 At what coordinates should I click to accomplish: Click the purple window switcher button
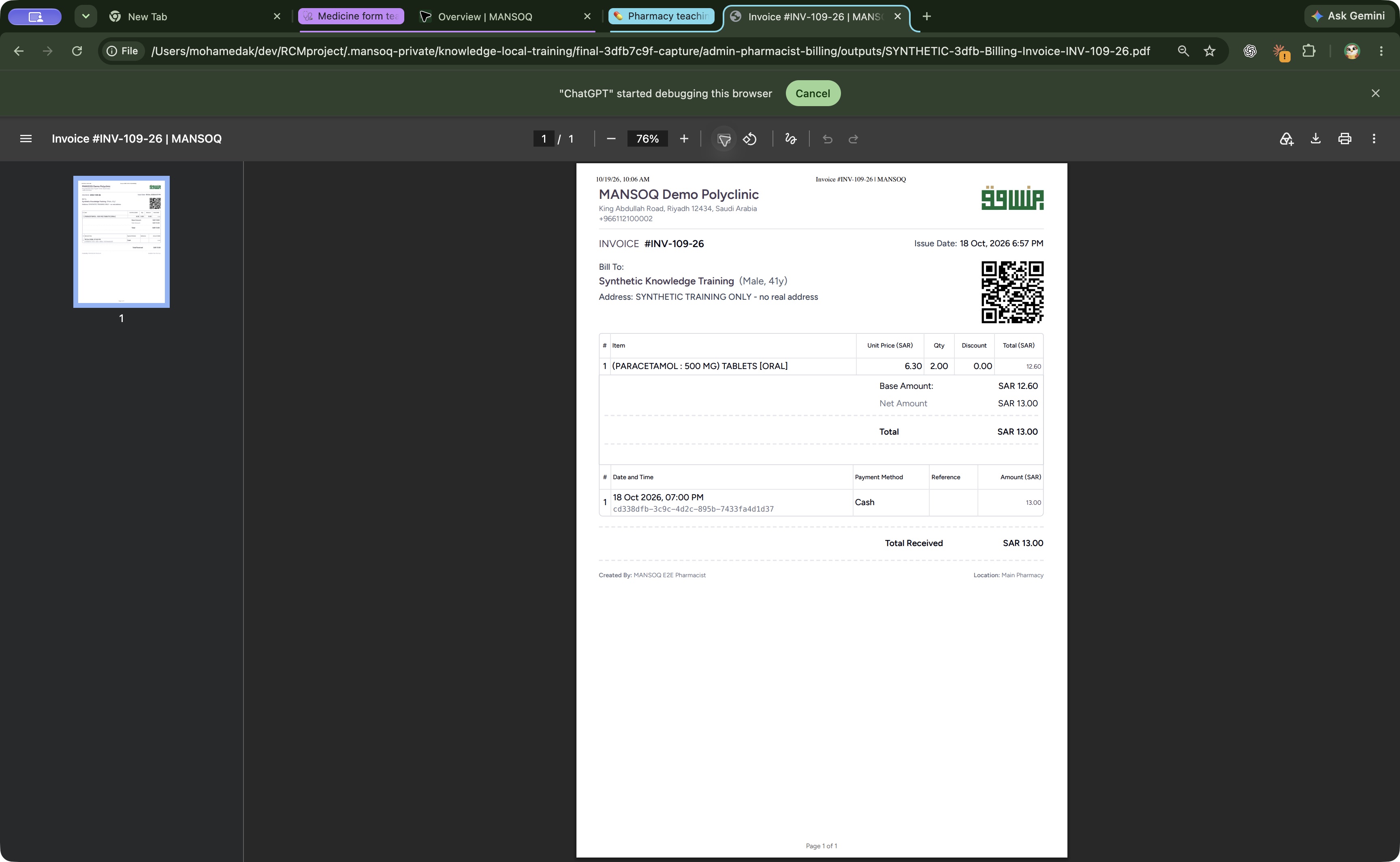click(x=35, y=17)
